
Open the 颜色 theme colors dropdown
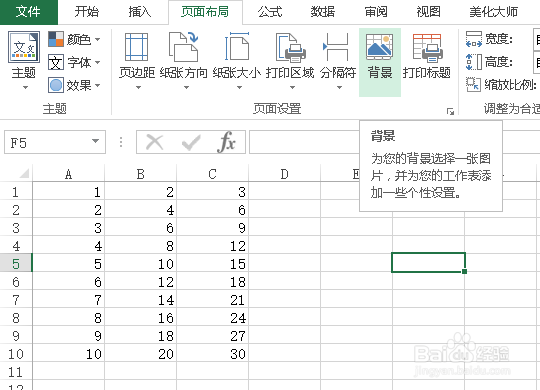[74, 39]
